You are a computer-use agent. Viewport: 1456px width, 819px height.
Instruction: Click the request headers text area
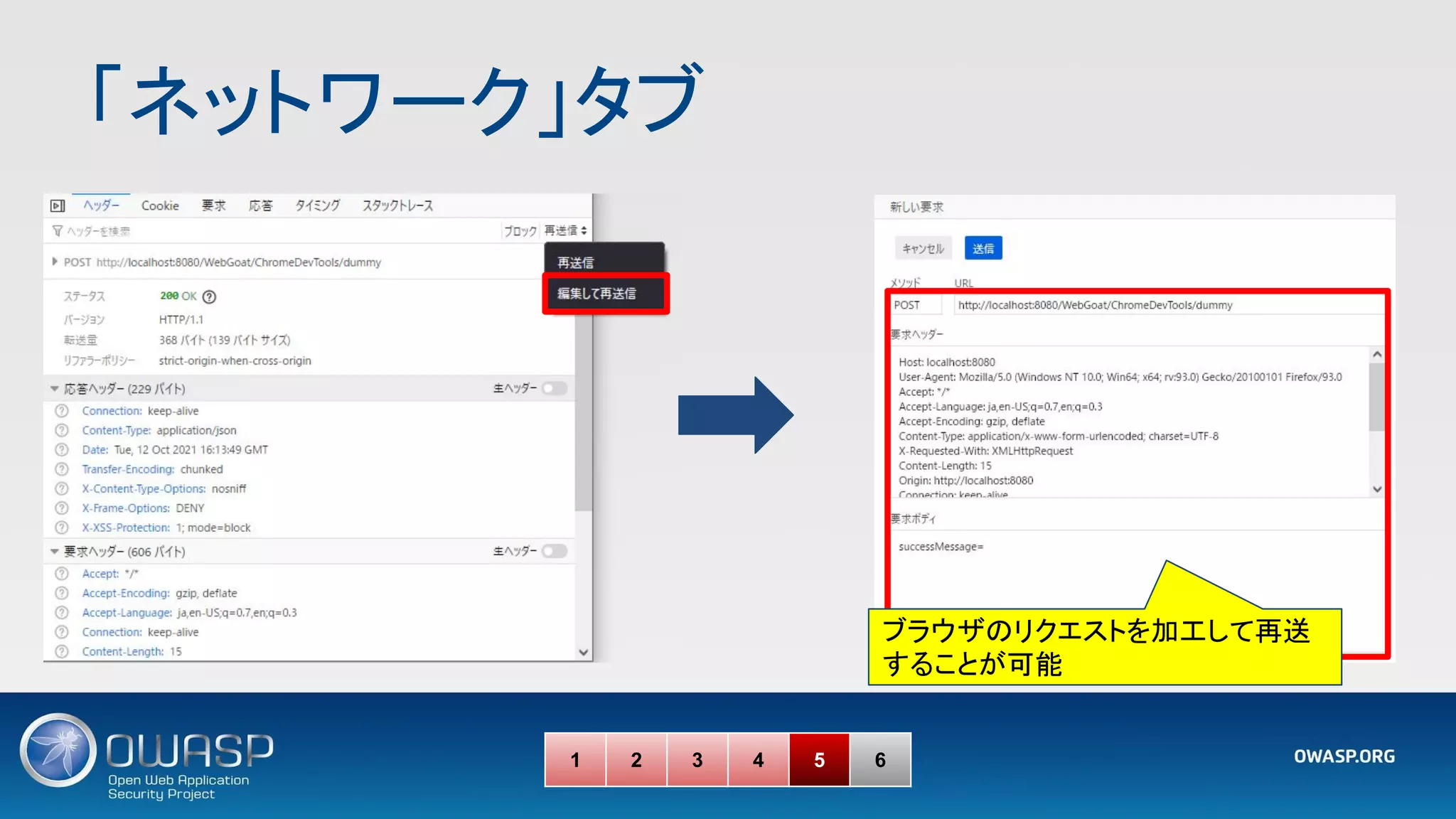tap(1130, 422)
